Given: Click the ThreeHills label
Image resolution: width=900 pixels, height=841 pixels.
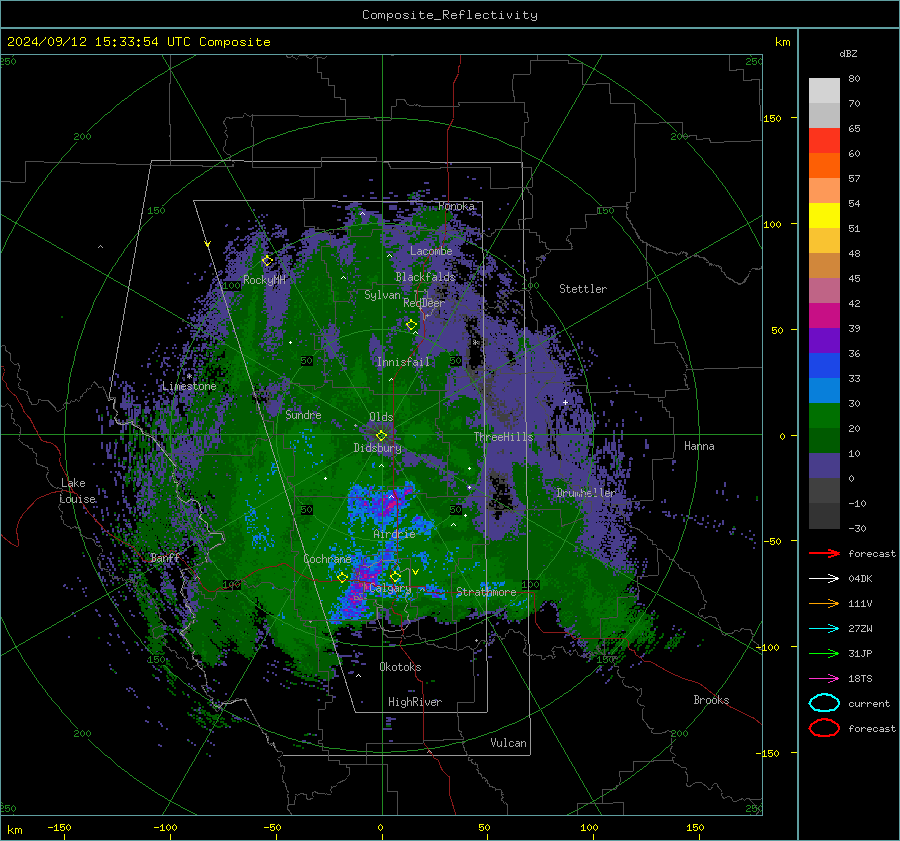Looking at the screenshot, I should click(503, 437).
